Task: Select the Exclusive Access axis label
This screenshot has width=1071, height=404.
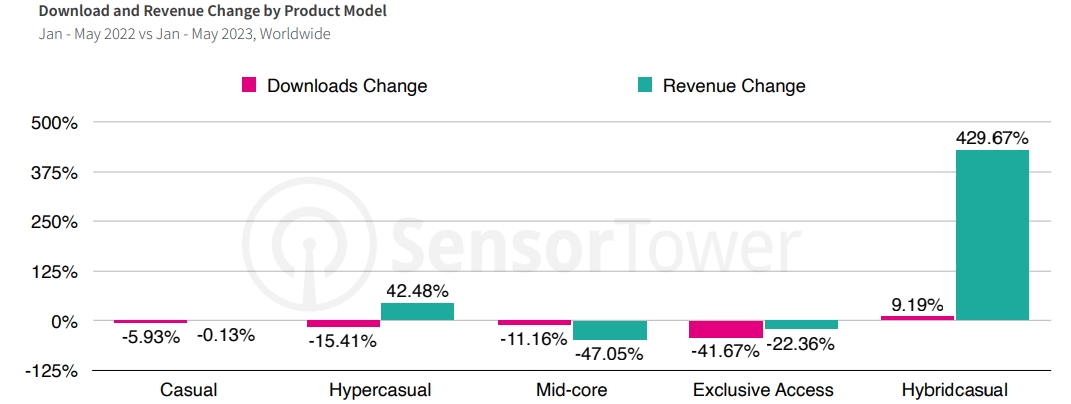Action: coord(761,390)
